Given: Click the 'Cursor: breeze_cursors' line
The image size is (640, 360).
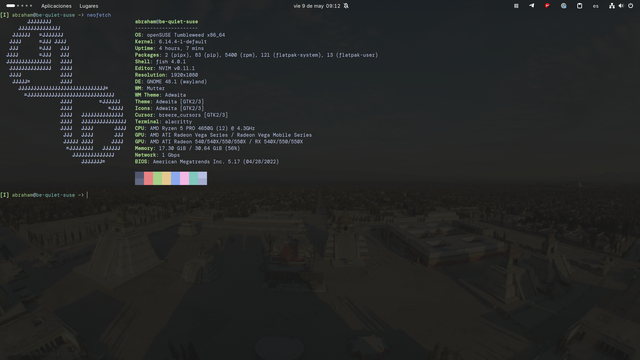Looking at the screenshot, I should click(182, 115).
